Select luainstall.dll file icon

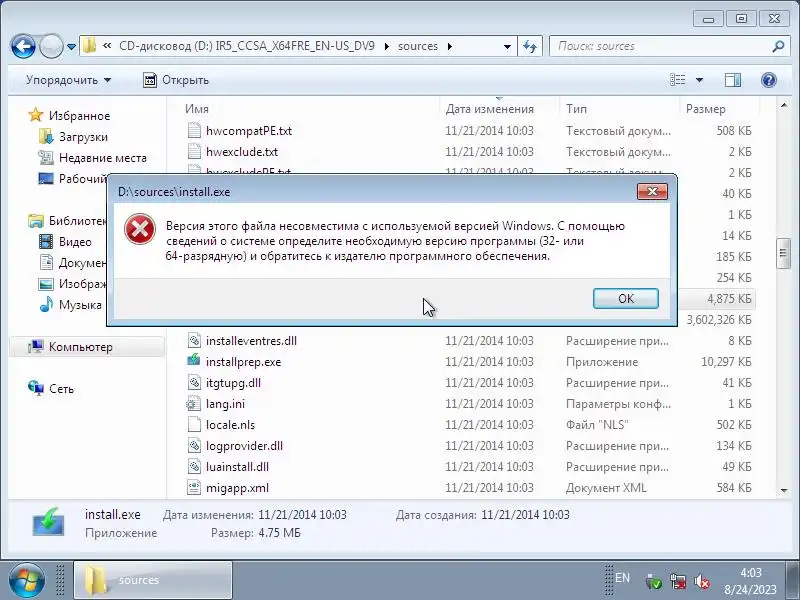click(194, 466)
